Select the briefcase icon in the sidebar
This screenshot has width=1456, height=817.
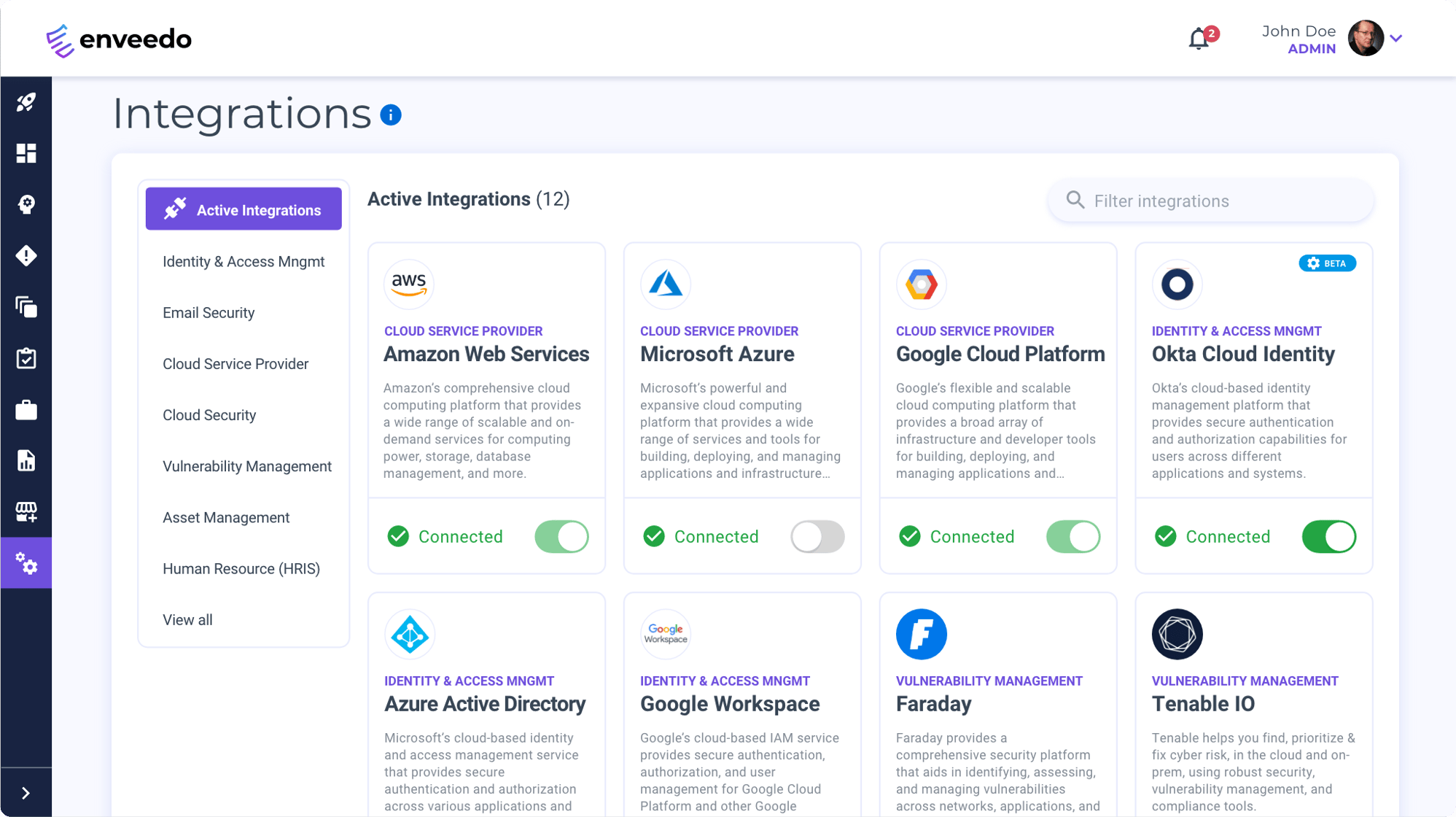click(26, 409)
